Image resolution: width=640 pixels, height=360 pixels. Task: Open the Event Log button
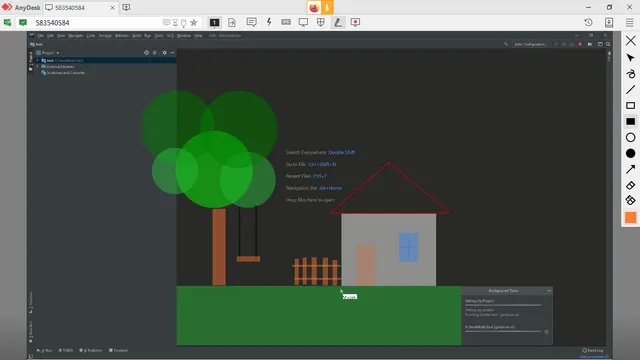[593, 350]
